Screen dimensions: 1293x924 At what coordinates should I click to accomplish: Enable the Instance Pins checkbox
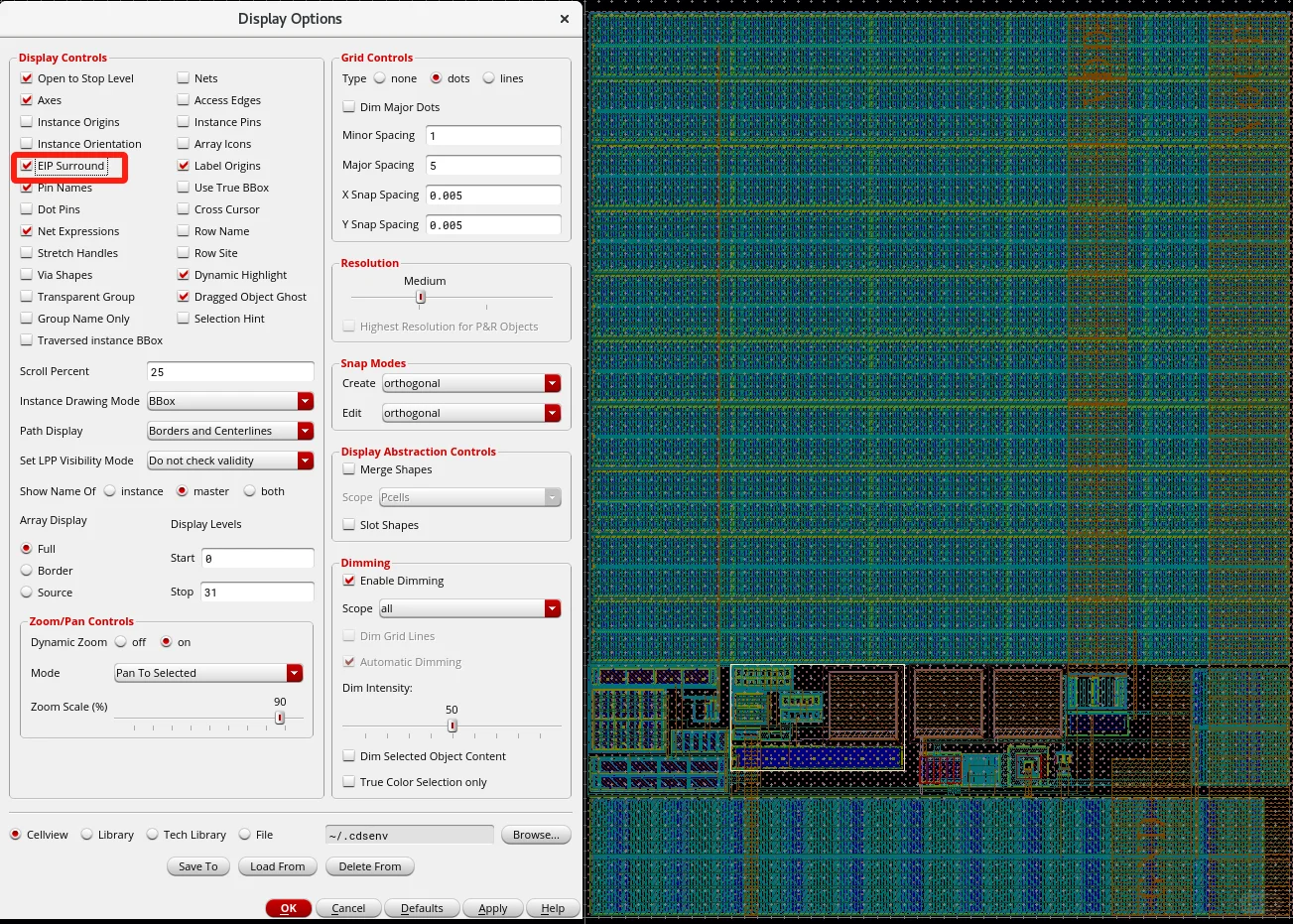tap(184, 122)
